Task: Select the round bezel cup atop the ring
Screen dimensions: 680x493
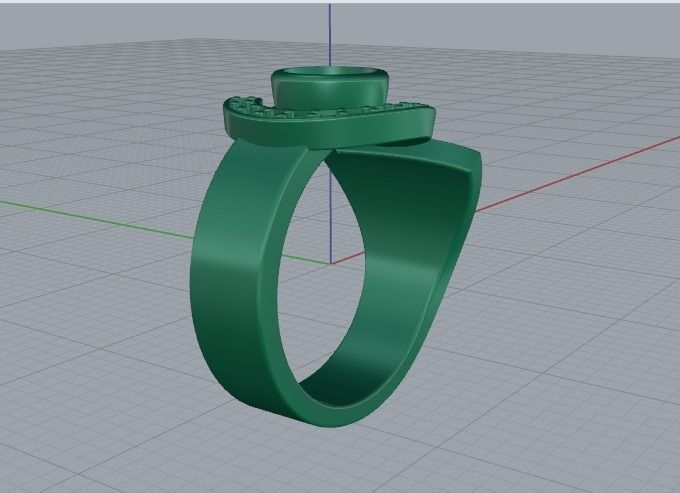Action: 330,87
